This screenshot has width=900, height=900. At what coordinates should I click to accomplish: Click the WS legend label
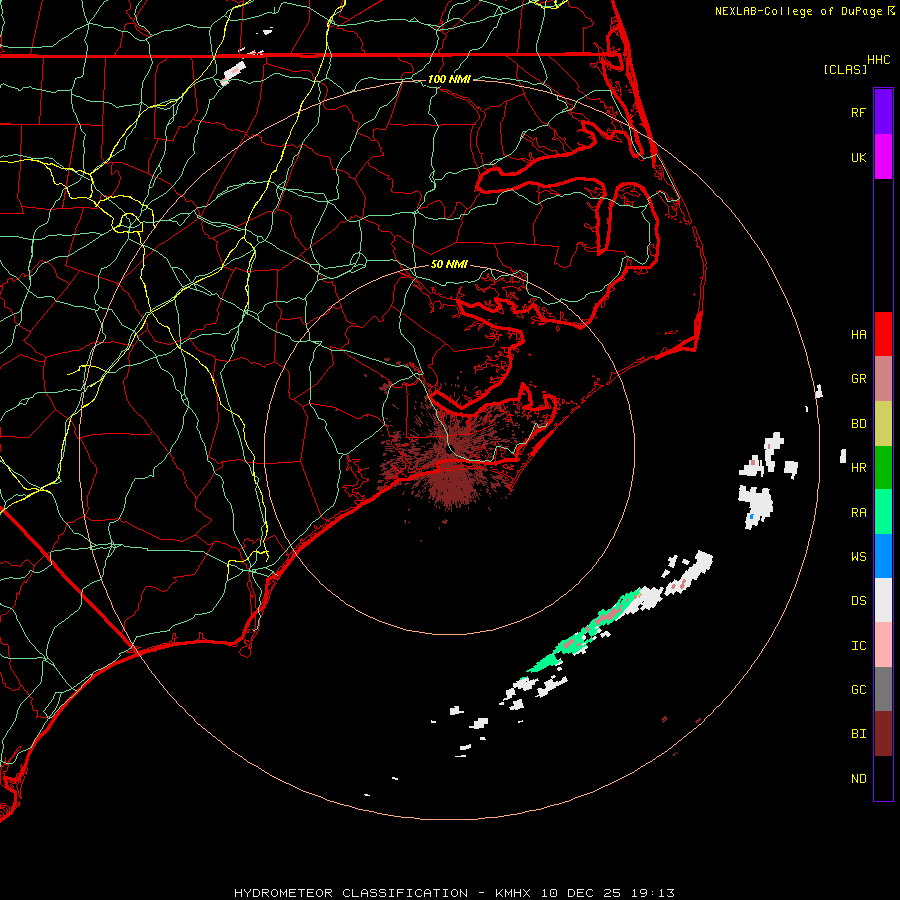tap(858, 556)
